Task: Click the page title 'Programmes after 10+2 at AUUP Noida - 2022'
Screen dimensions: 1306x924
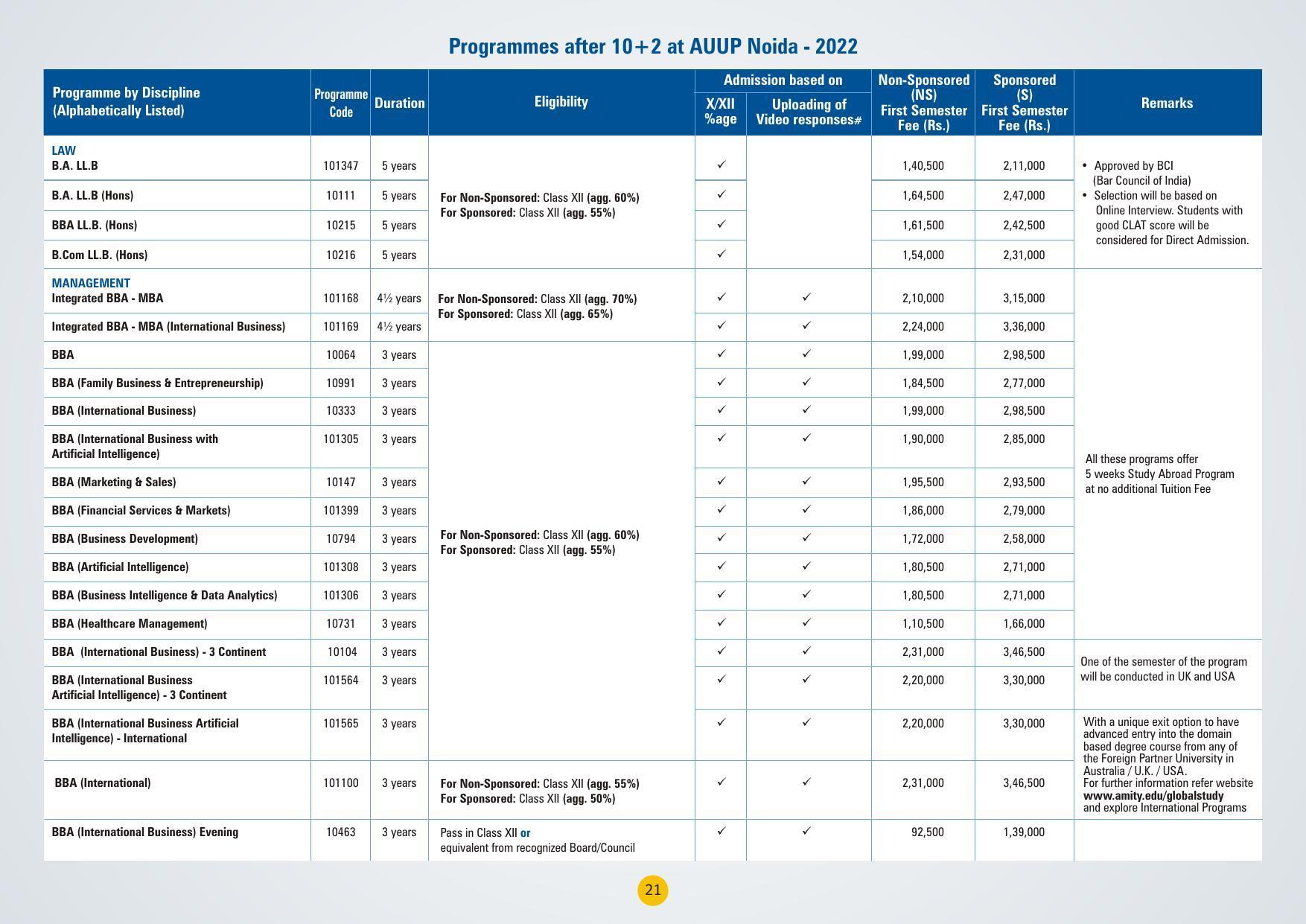Action: tap(653, 46)
